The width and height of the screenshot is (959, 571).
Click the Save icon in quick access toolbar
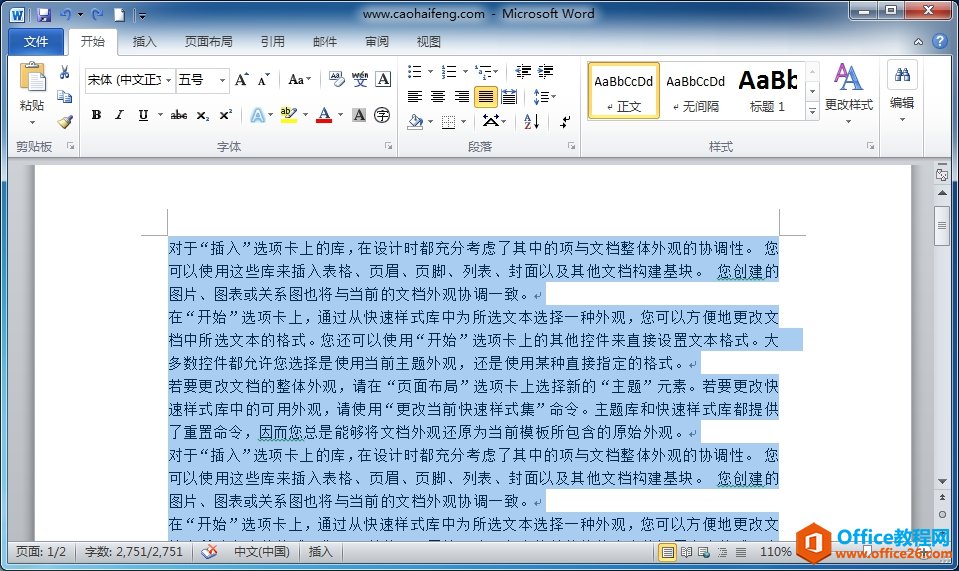pos(43,14)
